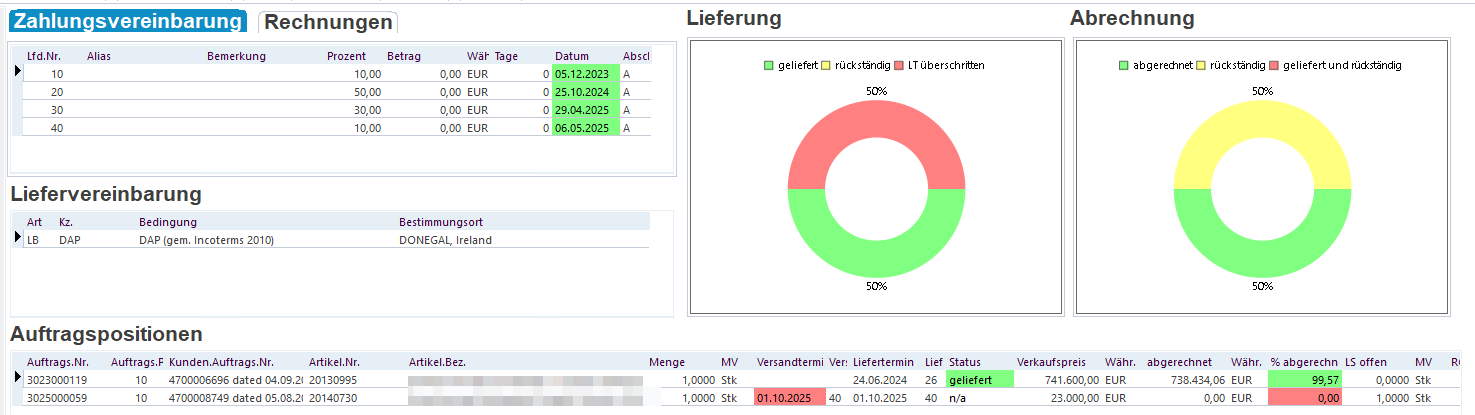Click red 'geliefert und rückständig' legend swatch

coord(1273,65)
